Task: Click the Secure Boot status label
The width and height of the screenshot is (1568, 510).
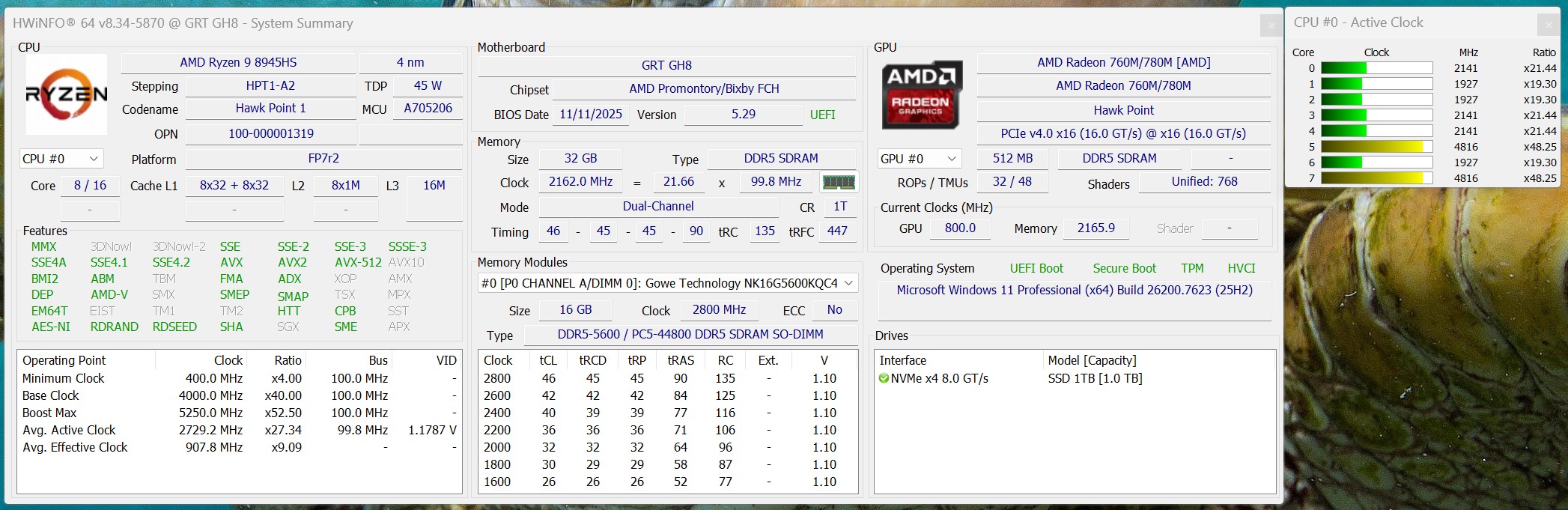Action: [1124, 268]
